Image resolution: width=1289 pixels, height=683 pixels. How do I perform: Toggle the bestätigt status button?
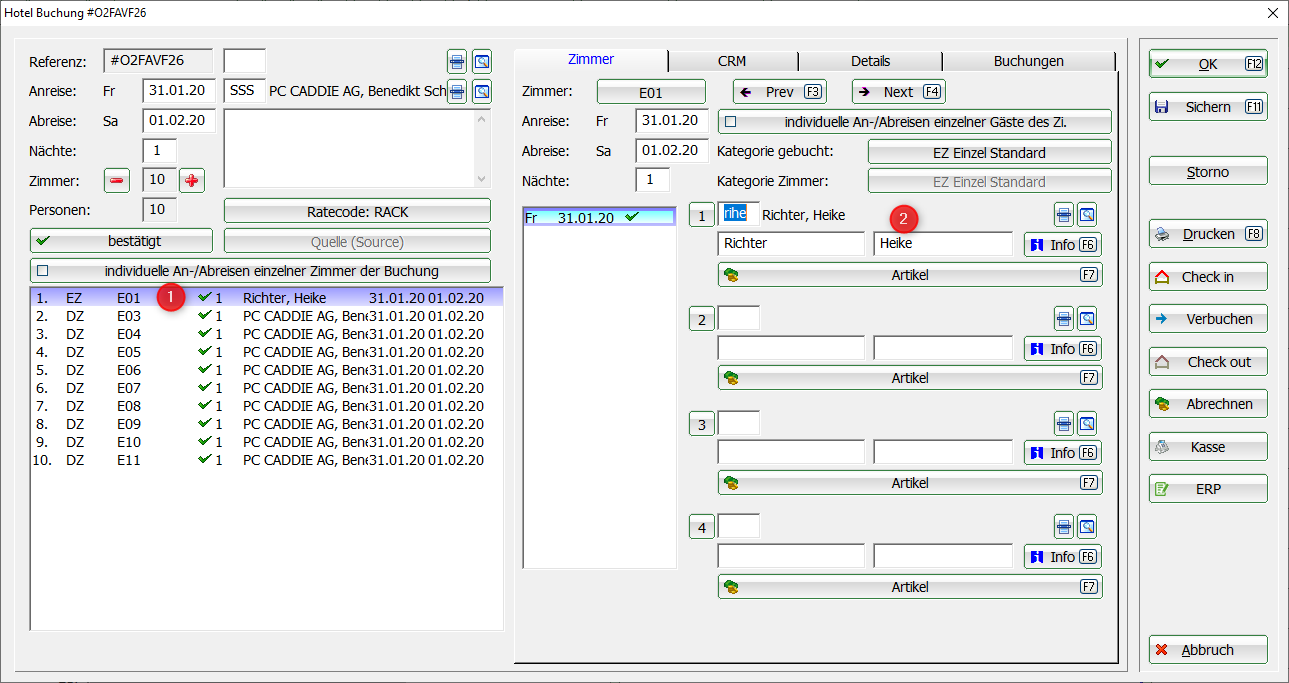(121, 241)
